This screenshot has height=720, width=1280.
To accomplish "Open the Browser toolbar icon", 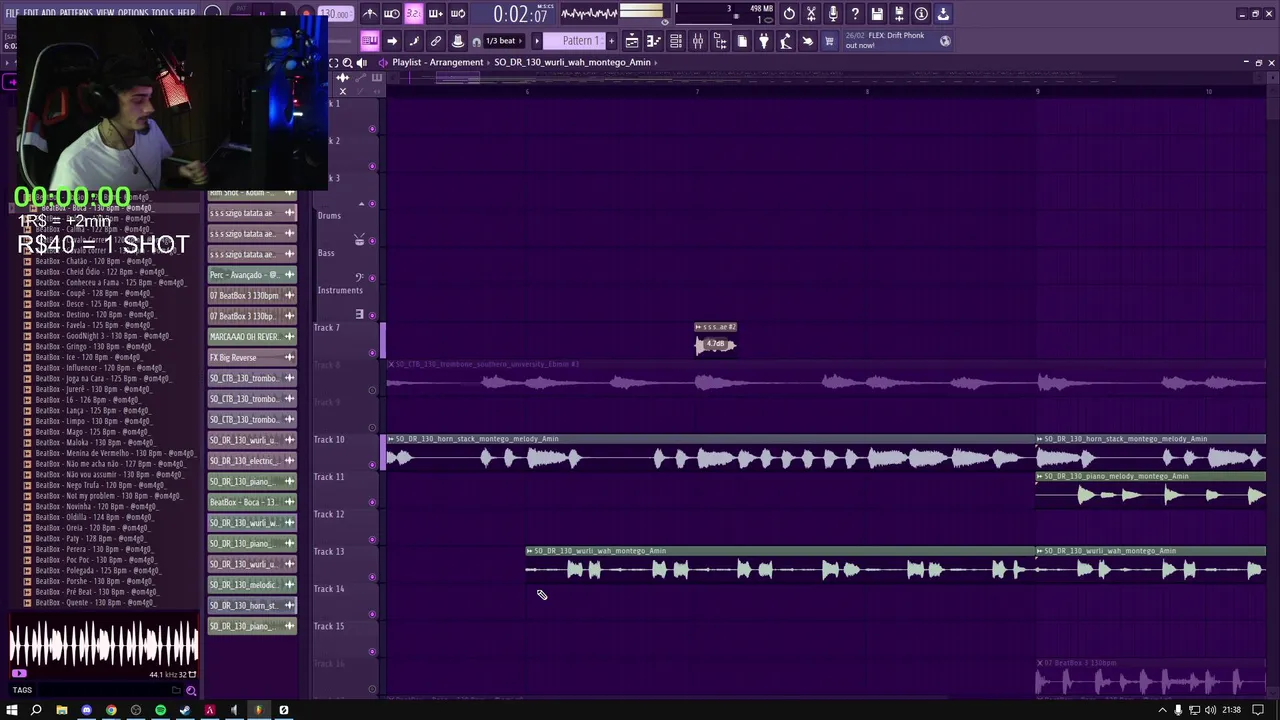I will coord(720,41).
